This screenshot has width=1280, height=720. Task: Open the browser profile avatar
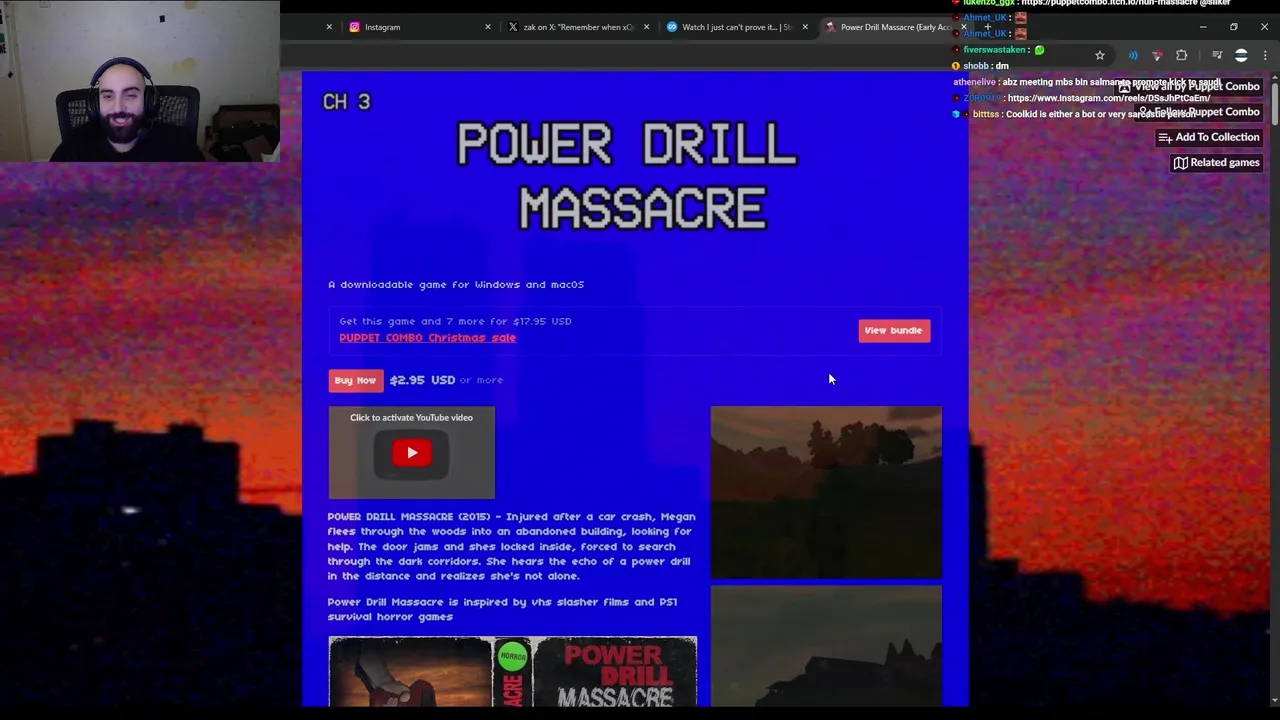[x=1241, y=55]
